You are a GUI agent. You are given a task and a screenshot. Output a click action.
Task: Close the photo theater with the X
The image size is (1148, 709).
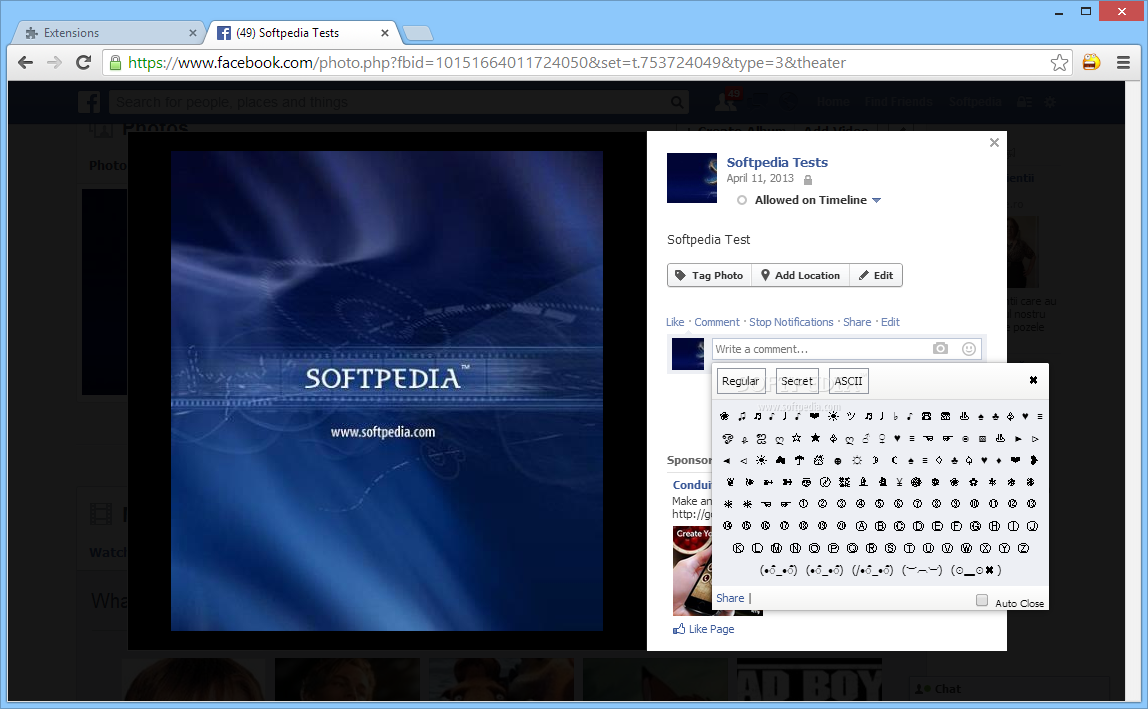coord(994,142)
